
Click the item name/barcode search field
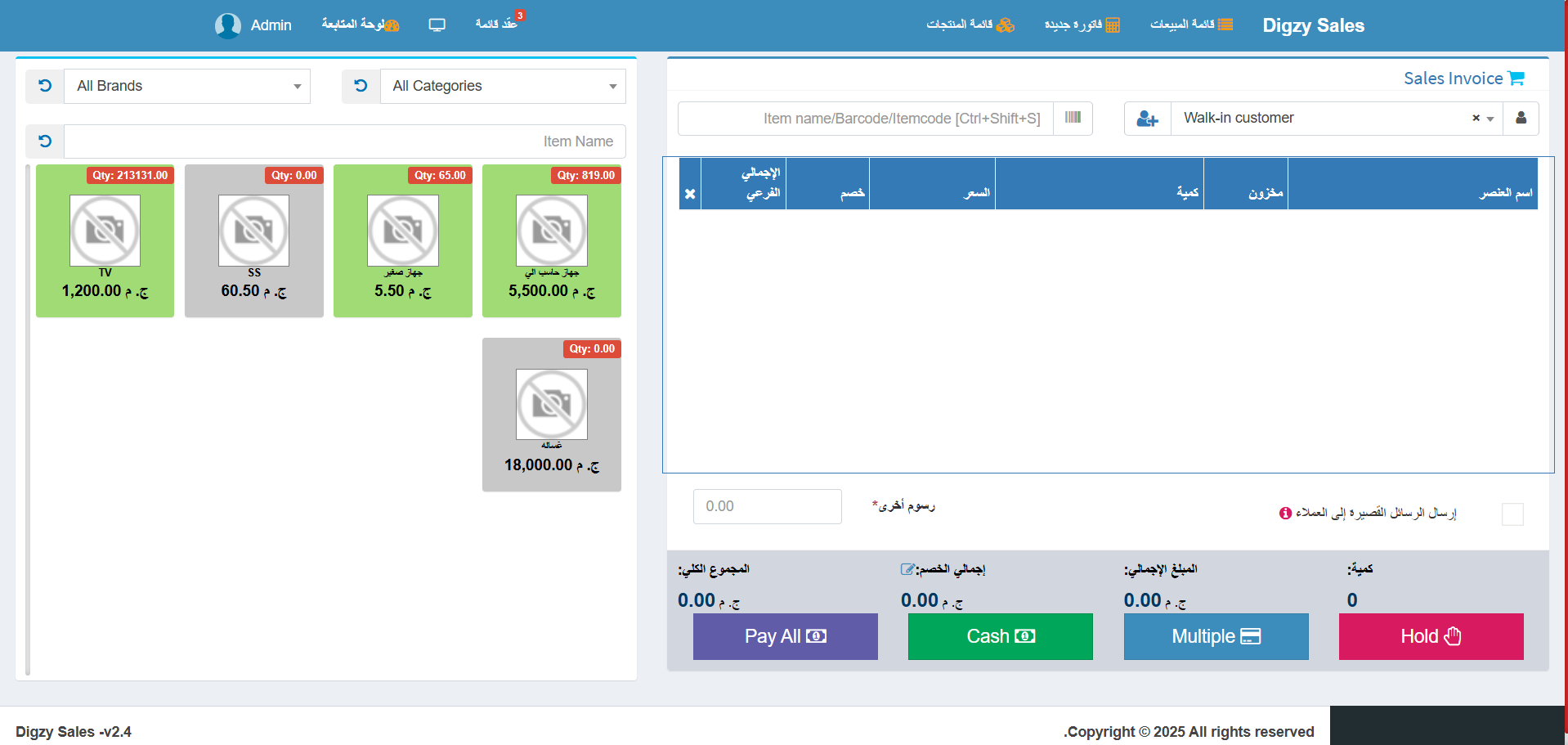pyautogui.click(x=866, y=119)
